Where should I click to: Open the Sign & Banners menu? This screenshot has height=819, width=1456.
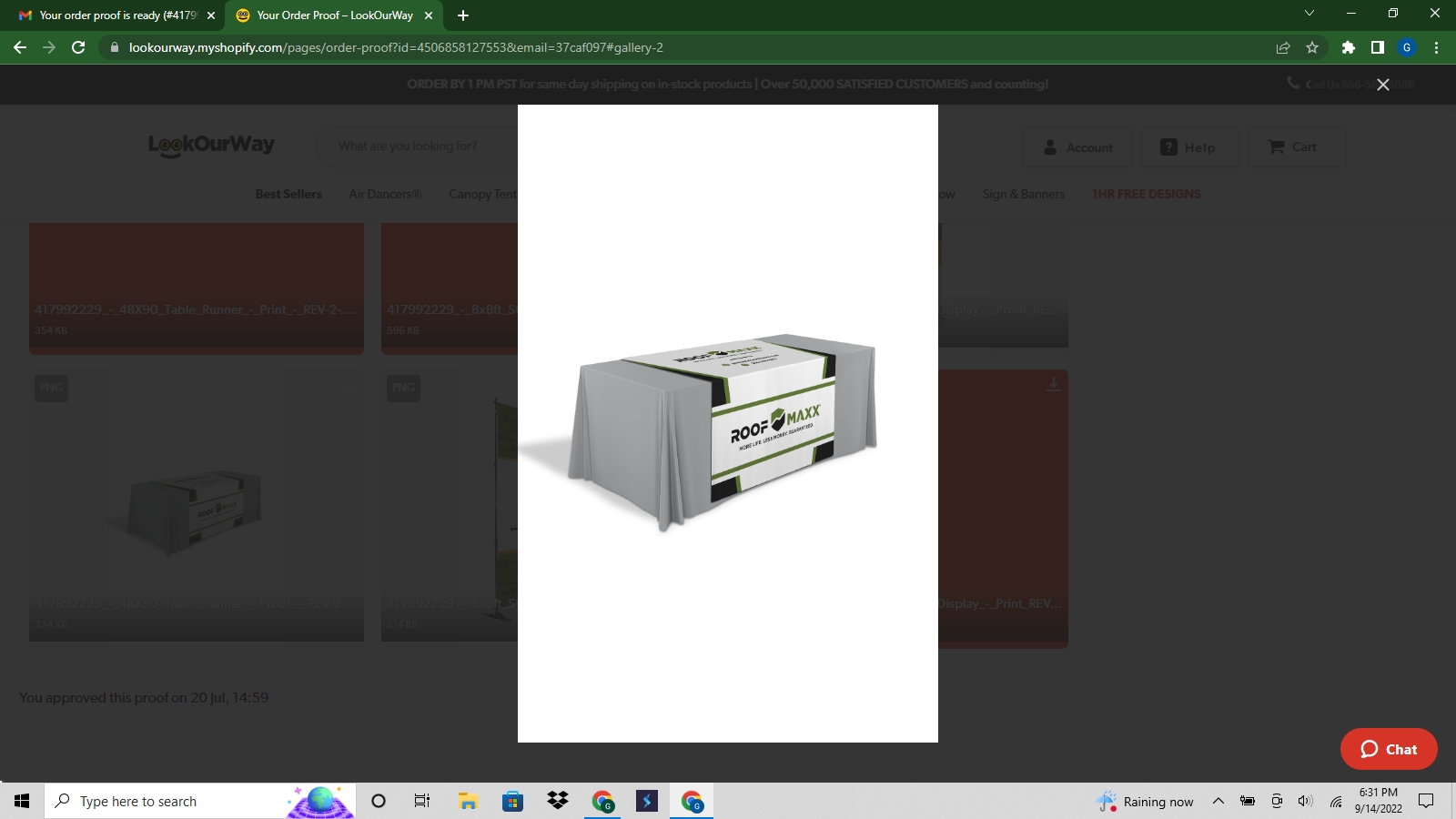pyautogui.click(x=1024, y=194)
